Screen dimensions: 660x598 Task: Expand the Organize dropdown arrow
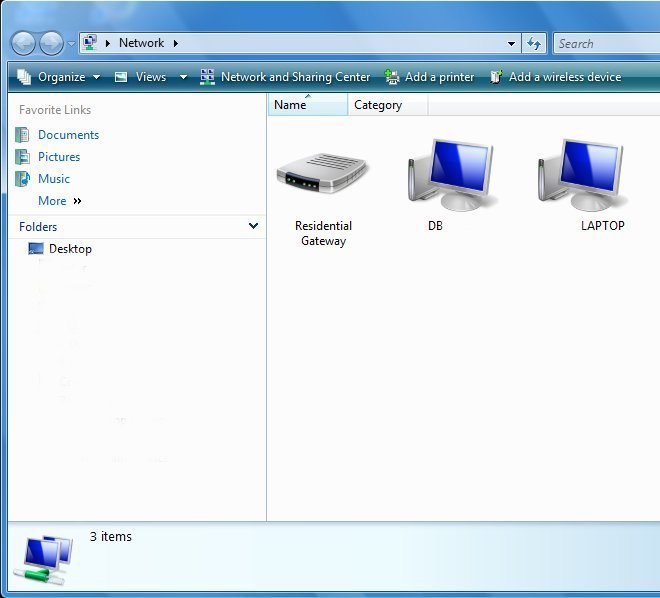(x=96, y=77)
